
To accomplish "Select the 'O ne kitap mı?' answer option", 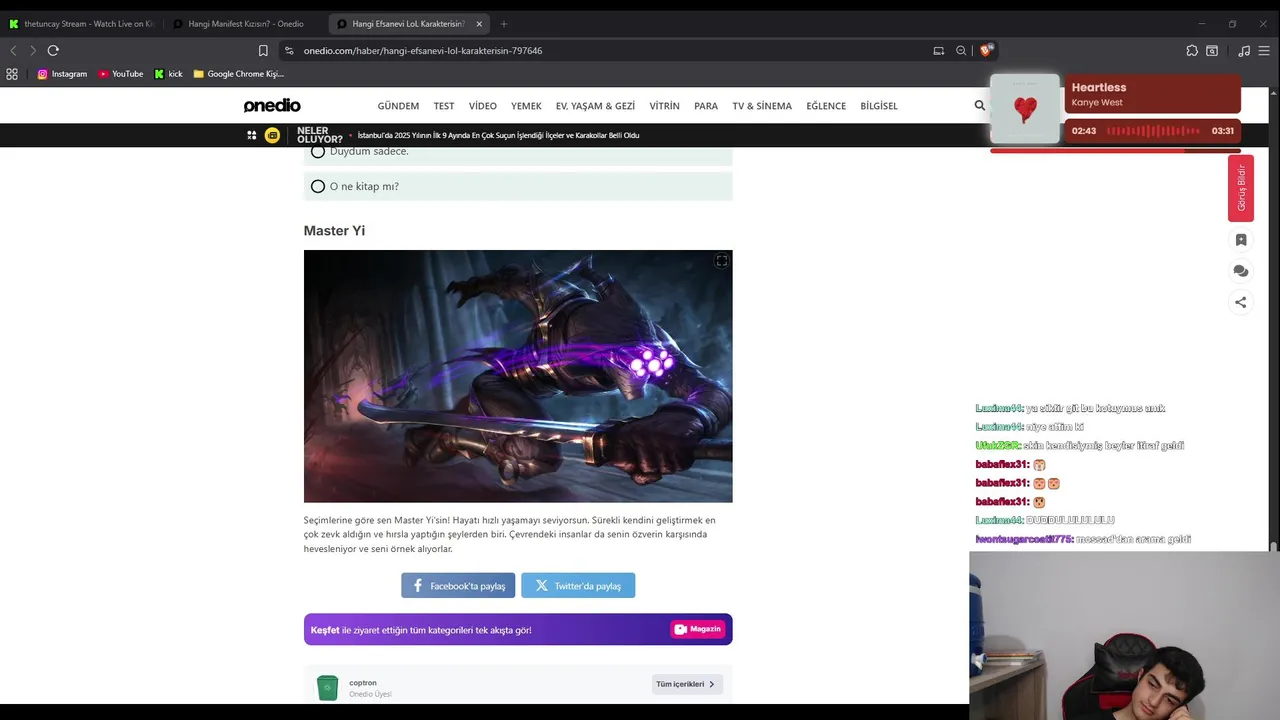I will click(x=518, y=186).
